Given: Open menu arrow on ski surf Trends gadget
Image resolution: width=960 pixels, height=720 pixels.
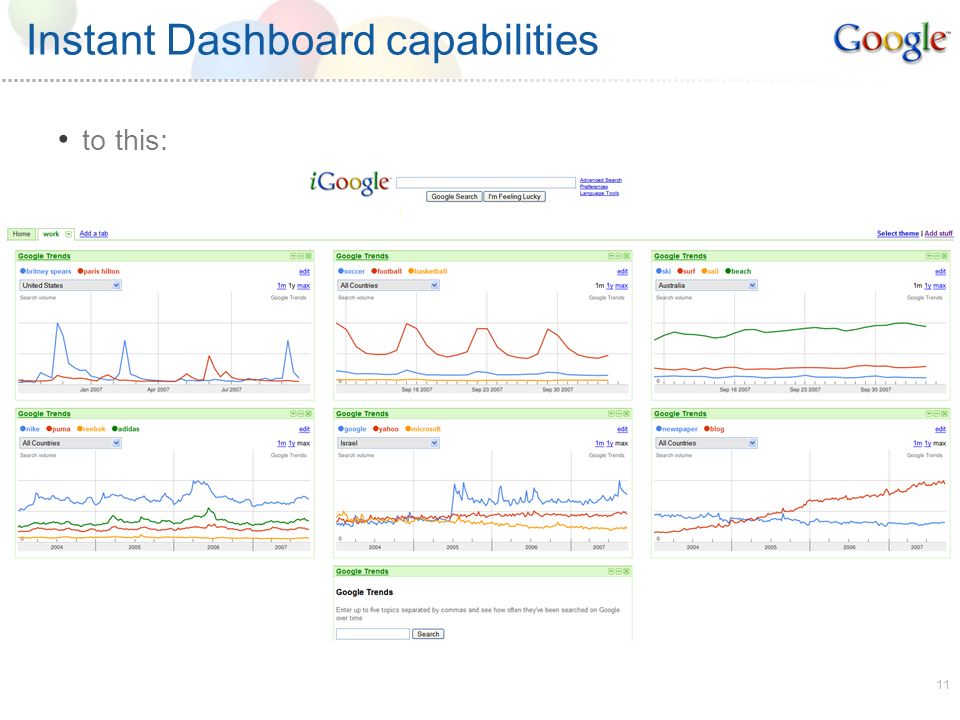Looking at the screenshot, I should [929, 256].
